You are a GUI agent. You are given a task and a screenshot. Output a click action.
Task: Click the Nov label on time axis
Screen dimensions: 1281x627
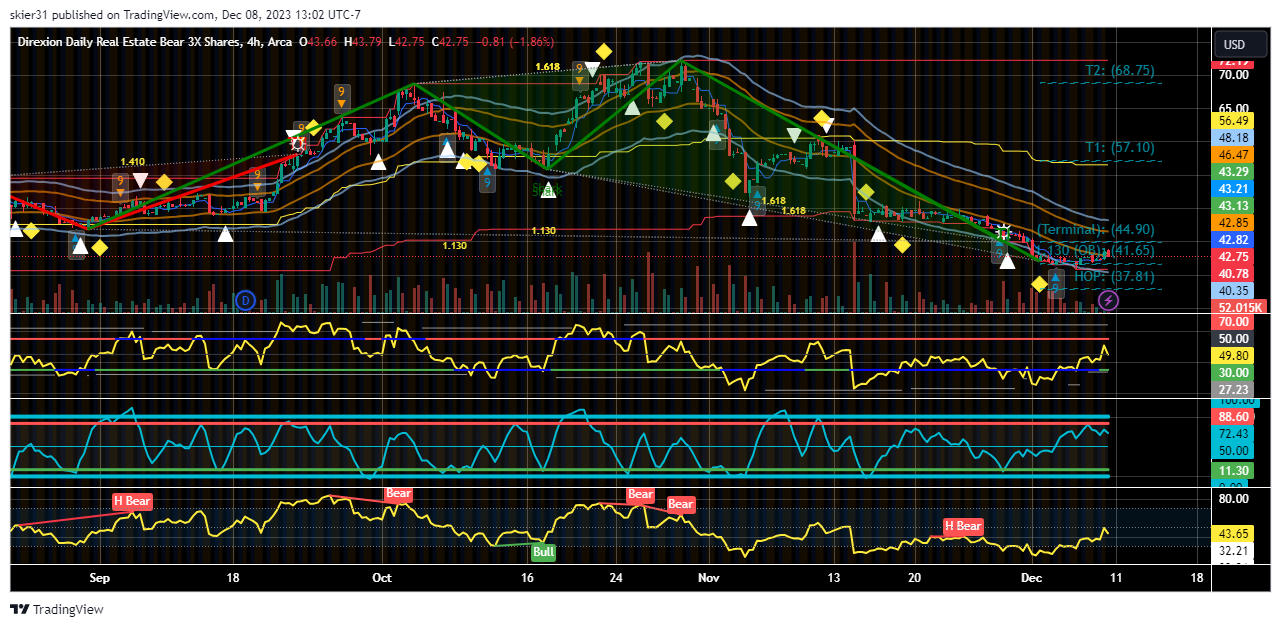coord(708,578)
